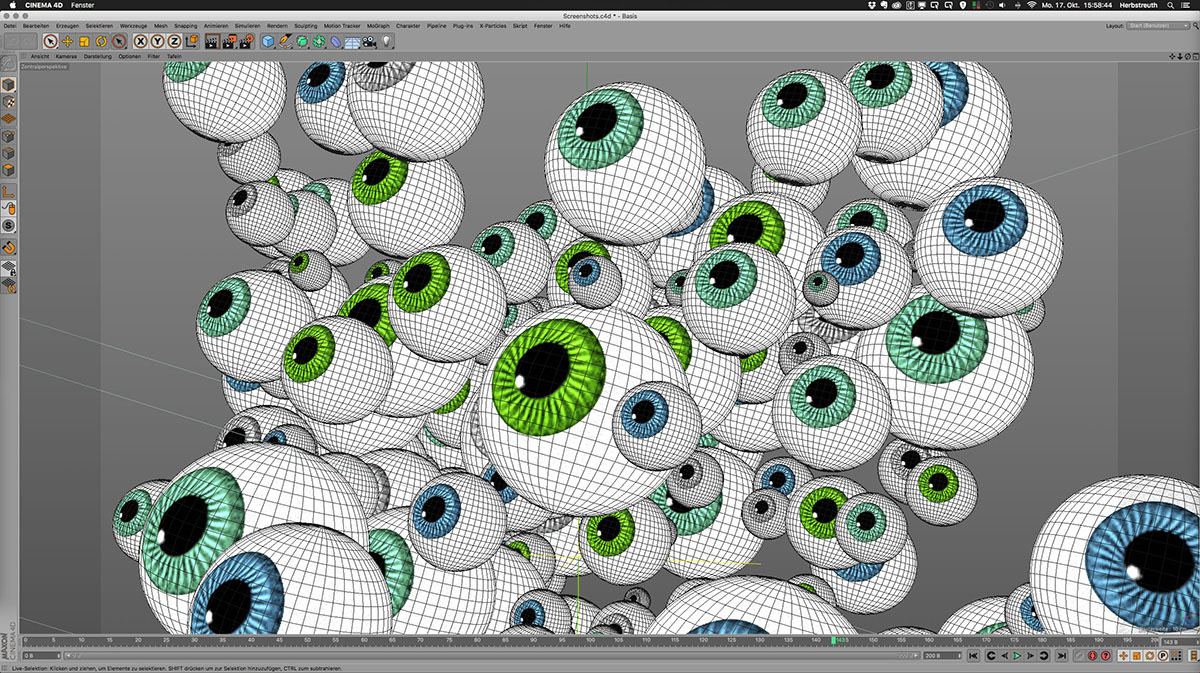Image resolution: width=1200 pixels, height=673 pixels.
Task: Add a Camera object
Action: pyautogui.click(x=369, y=41)
